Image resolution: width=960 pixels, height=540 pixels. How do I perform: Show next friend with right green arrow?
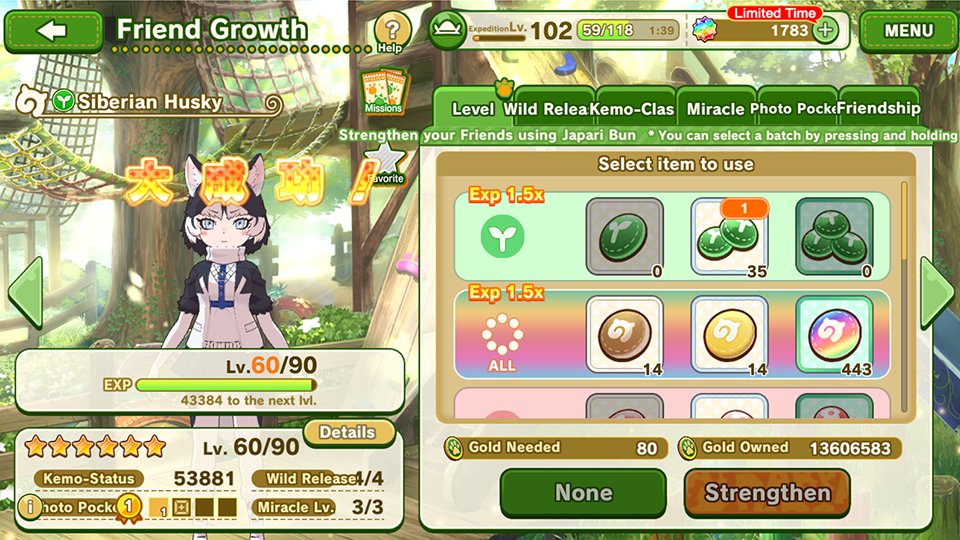tap(937, 292)
